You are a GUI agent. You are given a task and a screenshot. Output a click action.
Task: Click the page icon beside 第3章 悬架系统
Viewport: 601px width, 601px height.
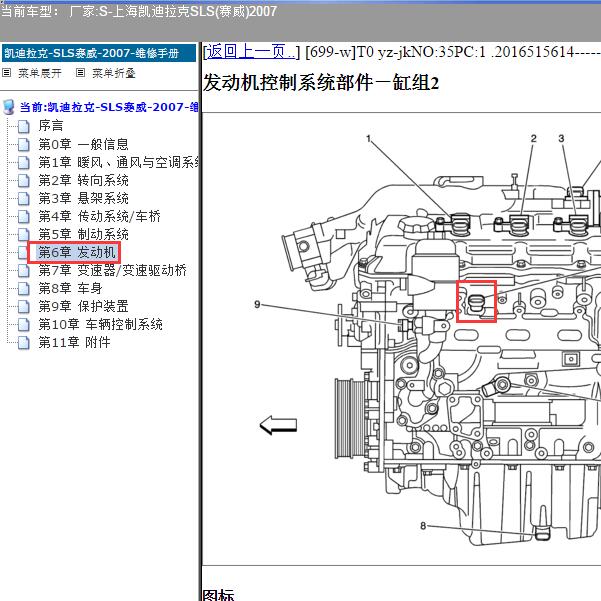point(24,199)
